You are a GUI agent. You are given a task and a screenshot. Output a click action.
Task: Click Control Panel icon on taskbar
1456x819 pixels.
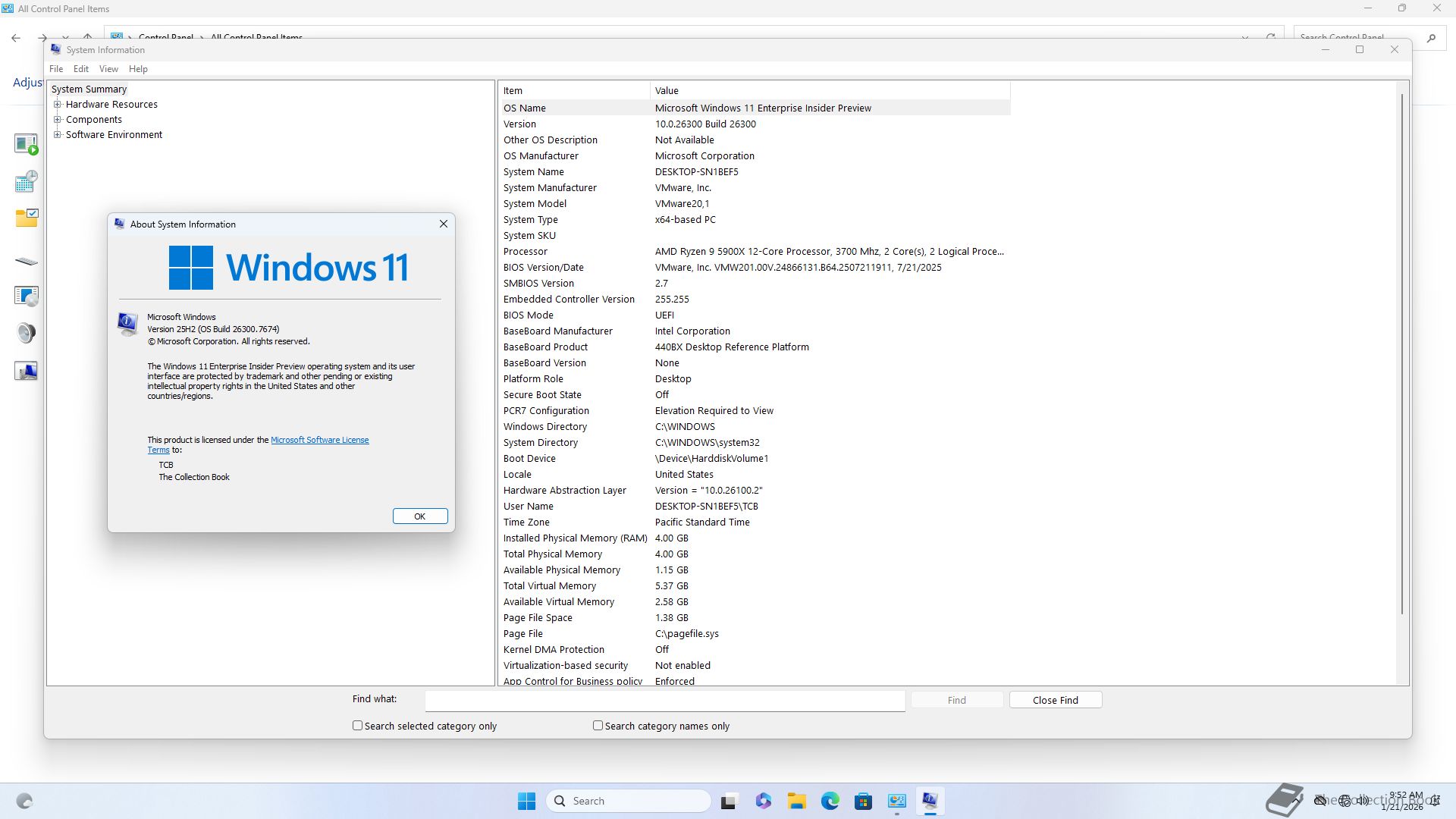(896, 801)
